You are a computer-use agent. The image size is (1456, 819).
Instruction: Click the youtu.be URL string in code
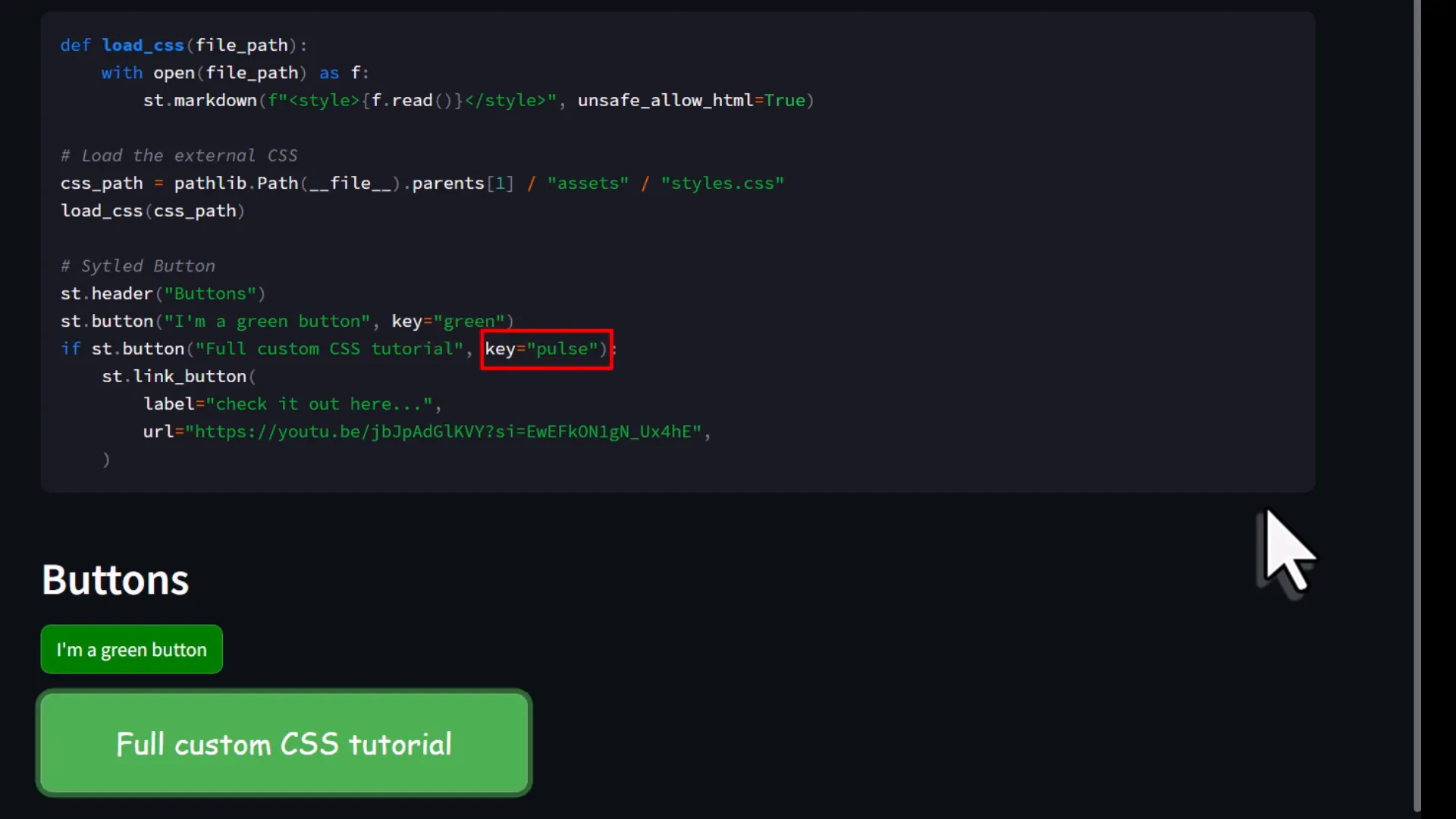444,431
